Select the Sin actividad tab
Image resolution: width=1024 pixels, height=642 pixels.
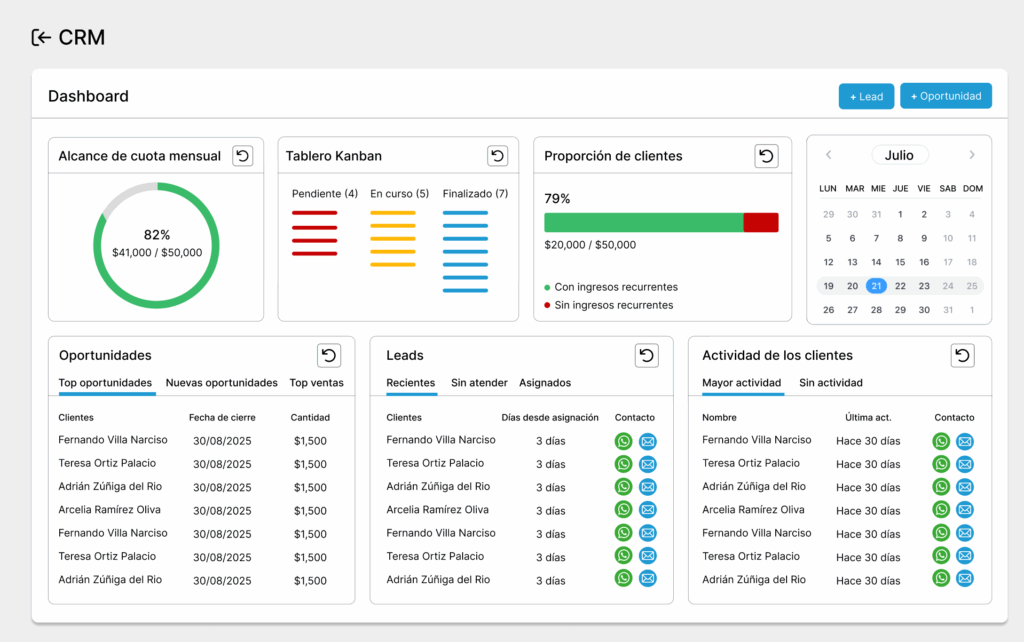pyautogui.click(x=830, y=383)
